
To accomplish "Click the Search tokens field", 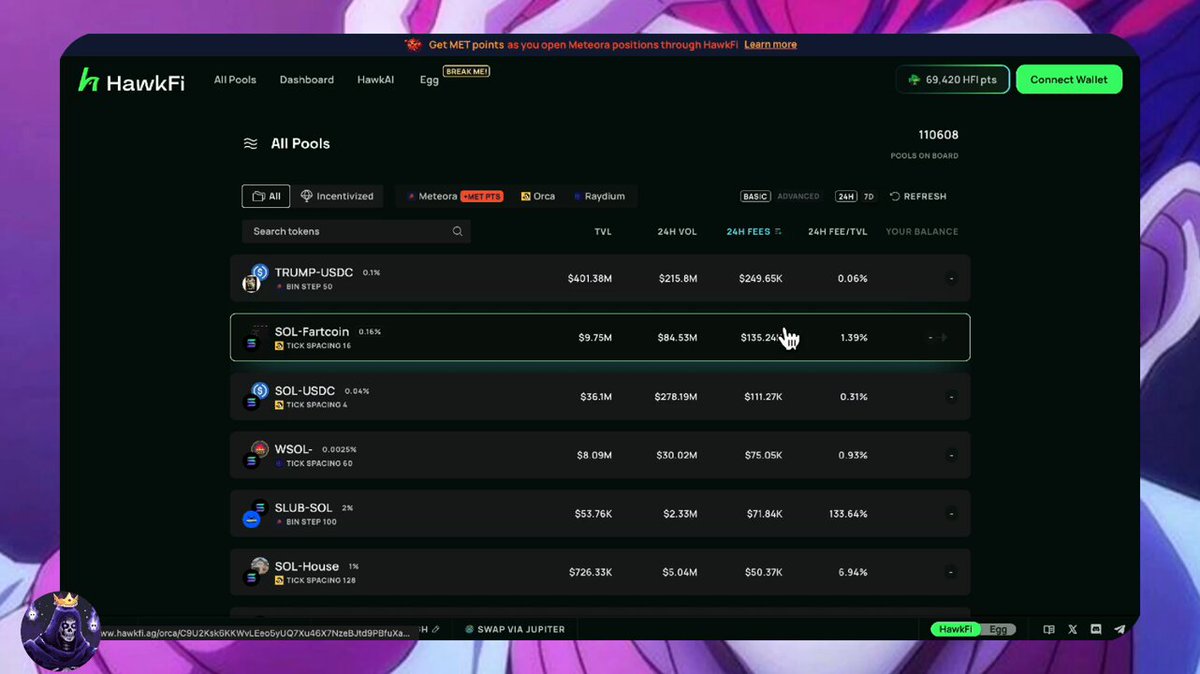I will [356, 231].
